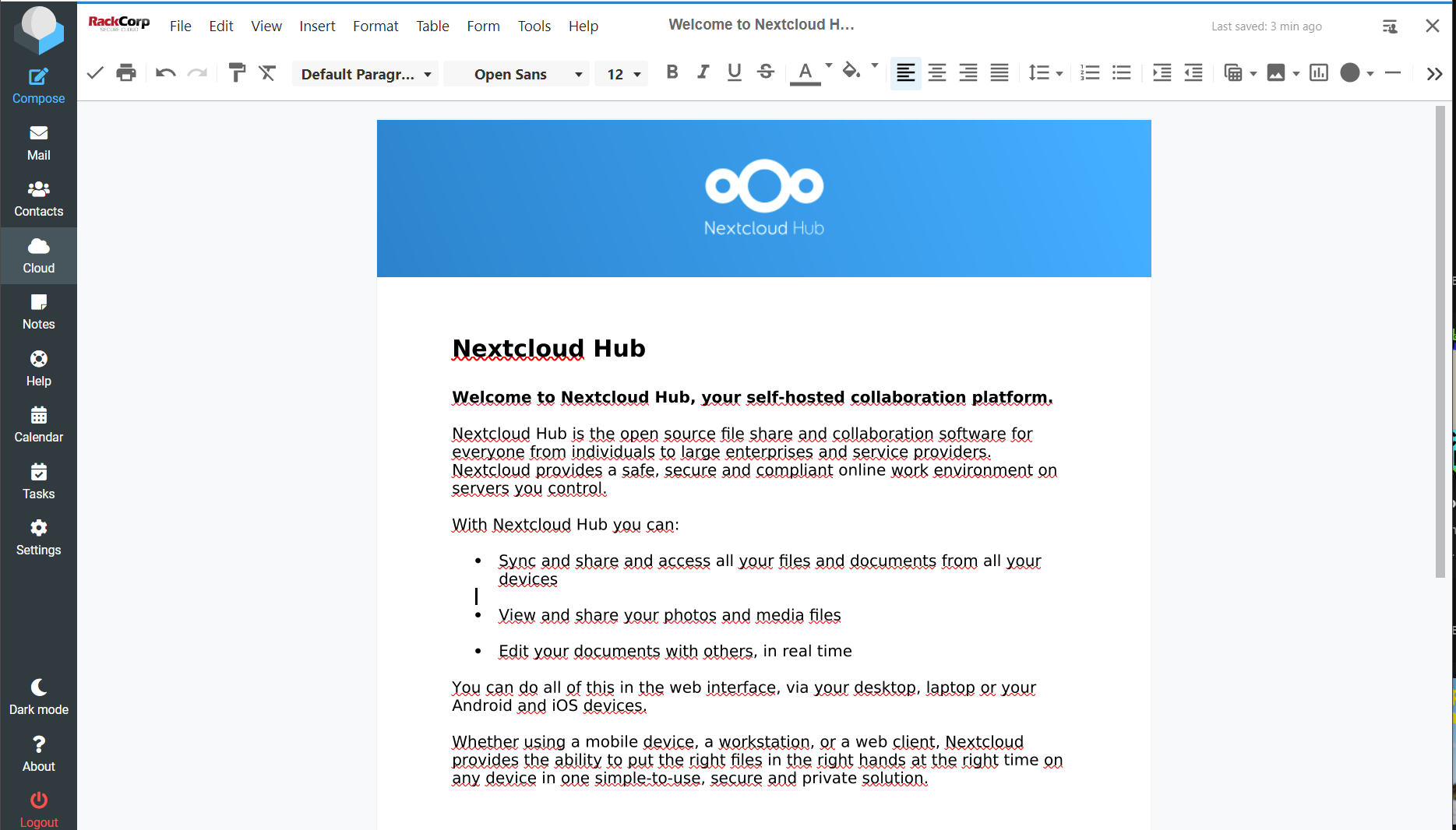Viewport: 1456px width, 830px height.
Task: Toggle underline formatting
Action: point(735,72)
